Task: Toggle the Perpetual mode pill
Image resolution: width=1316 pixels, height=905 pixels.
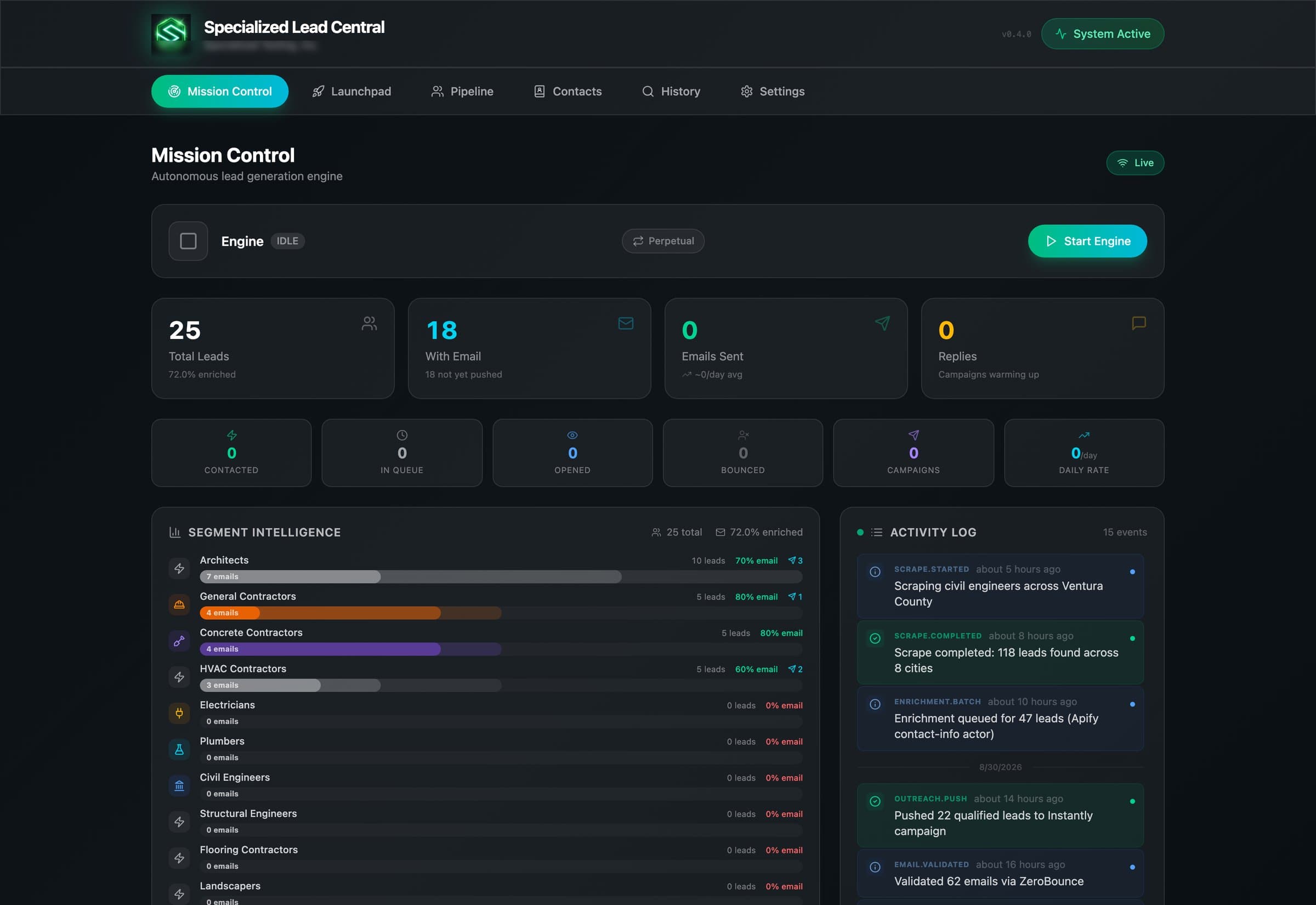Action: pyautogui.click(x=663, y=241)
